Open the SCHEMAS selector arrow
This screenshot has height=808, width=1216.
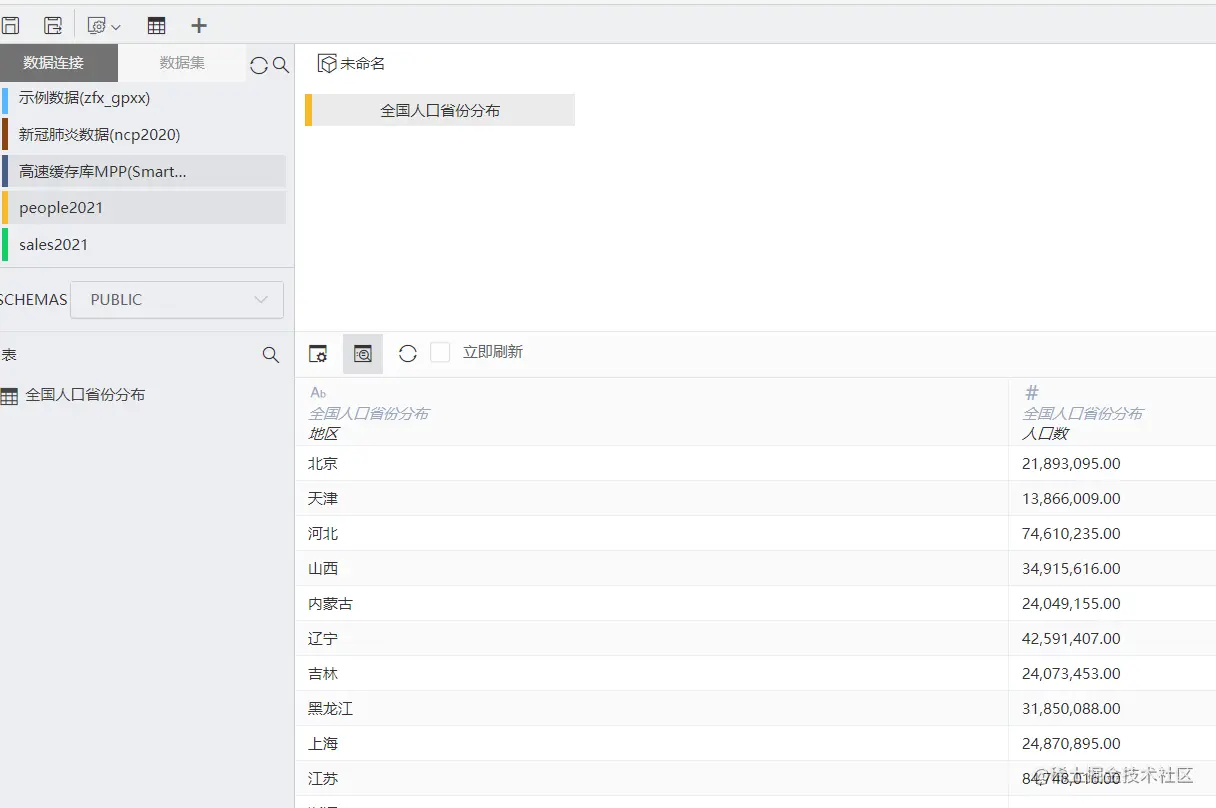coord(260,299)
